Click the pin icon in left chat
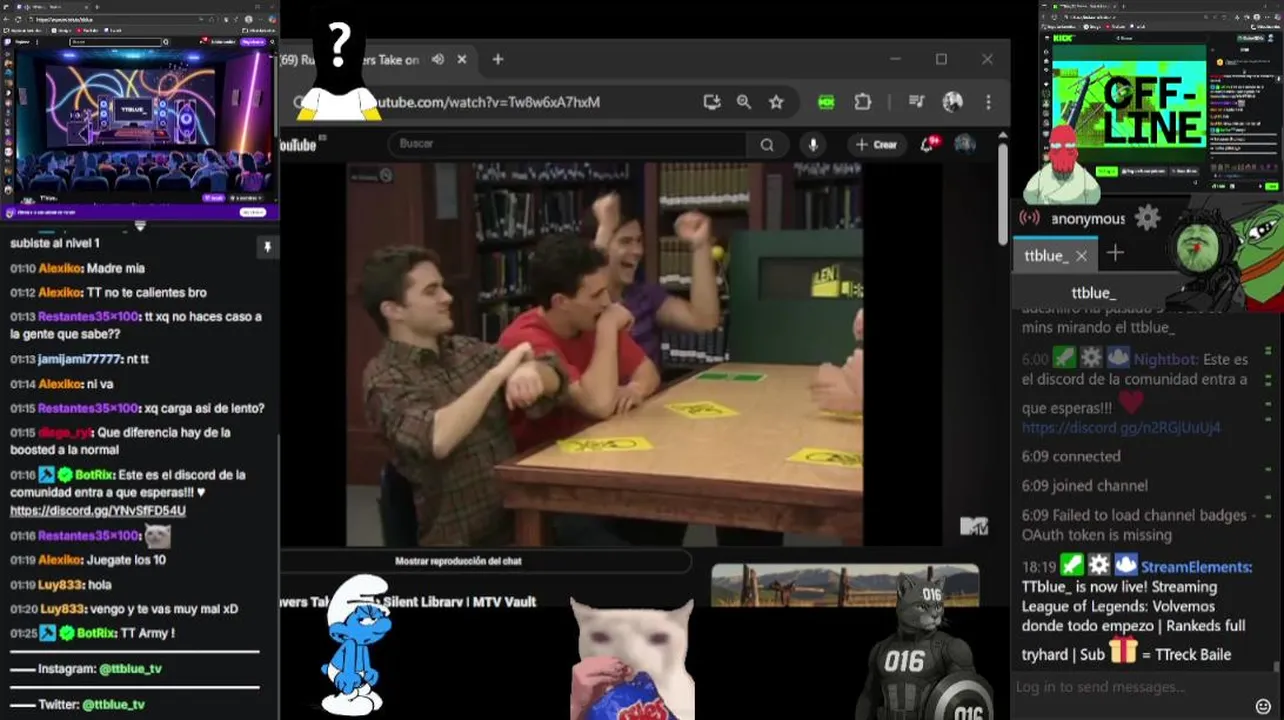This screenshot has height=720, width=1284. tap(266, 246)
